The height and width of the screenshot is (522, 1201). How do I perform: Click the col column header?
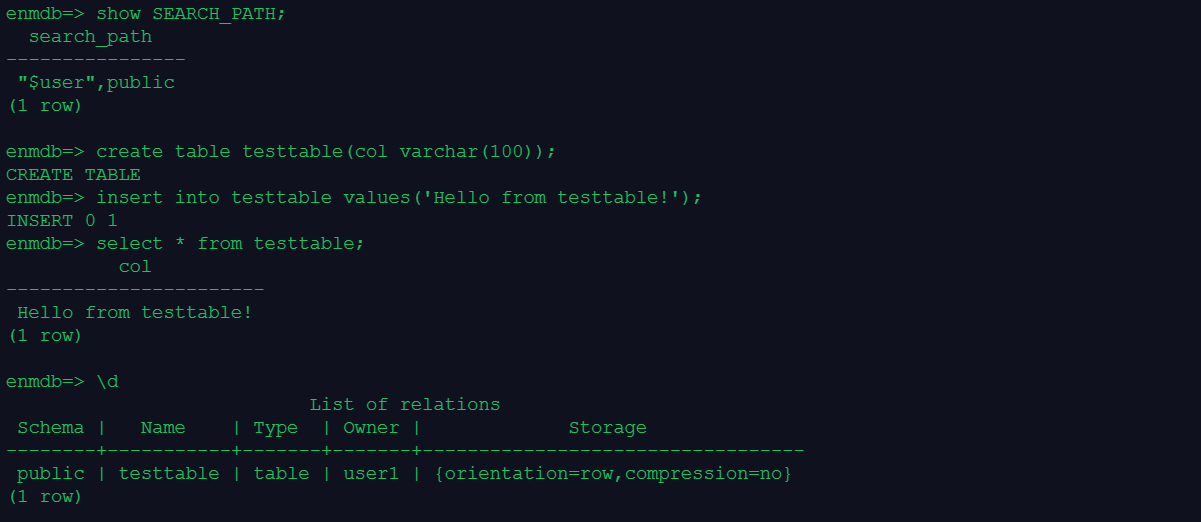pyautogui.click(x=135, y=267)
